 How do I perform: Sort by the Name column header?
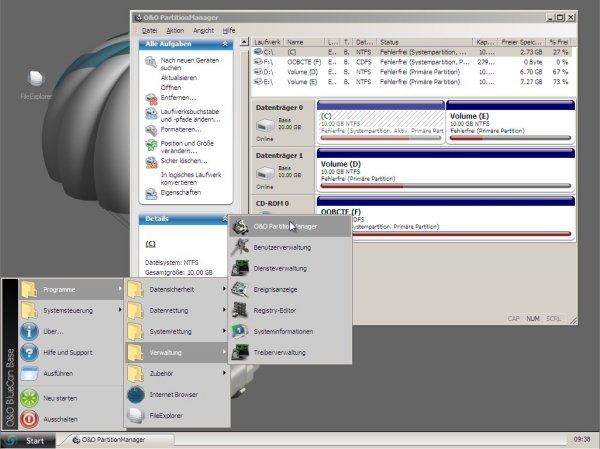pyautogui.click(x=304, y=42)
